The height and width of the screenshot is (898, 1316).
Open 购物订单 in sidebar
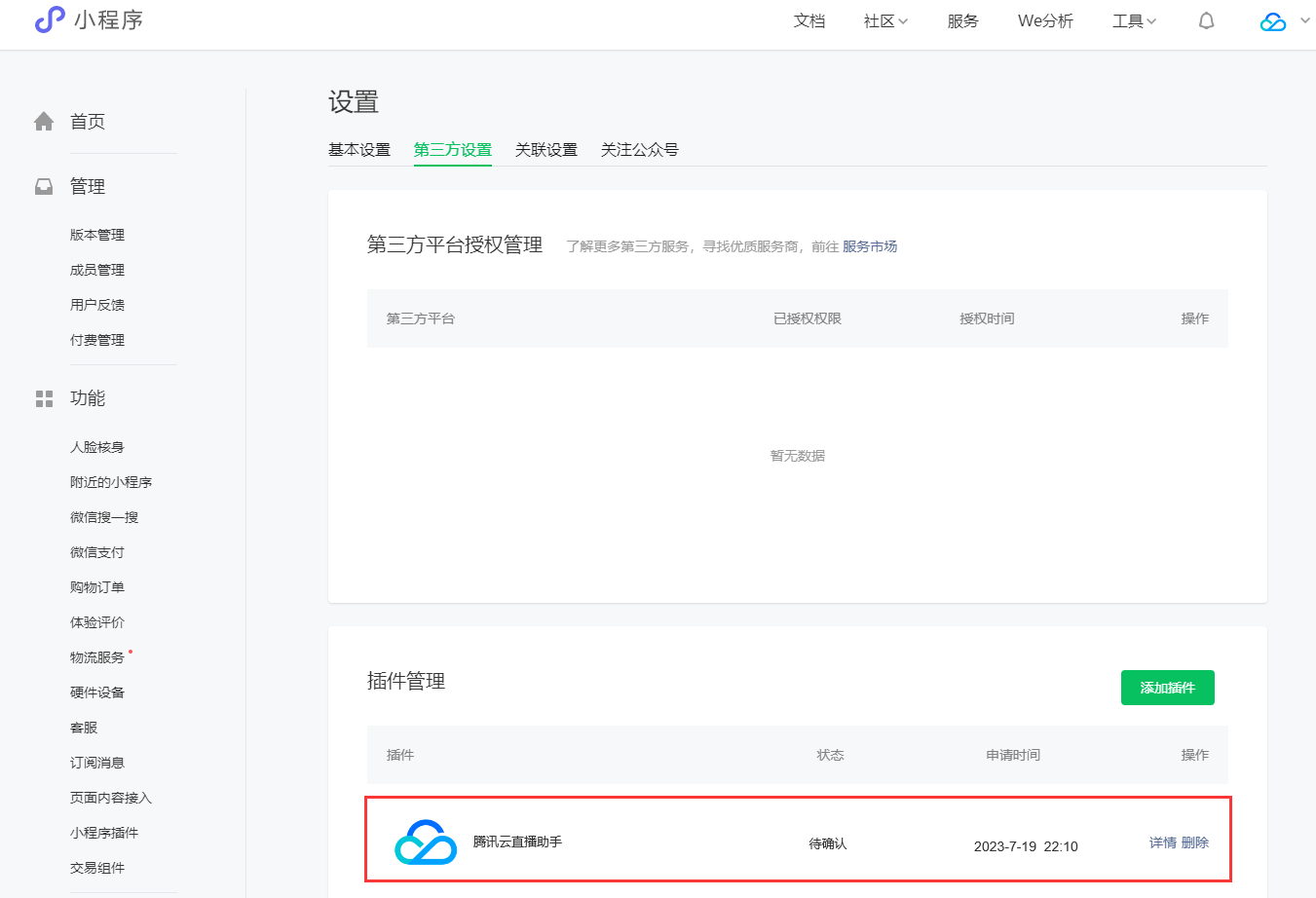coord(97,587)
